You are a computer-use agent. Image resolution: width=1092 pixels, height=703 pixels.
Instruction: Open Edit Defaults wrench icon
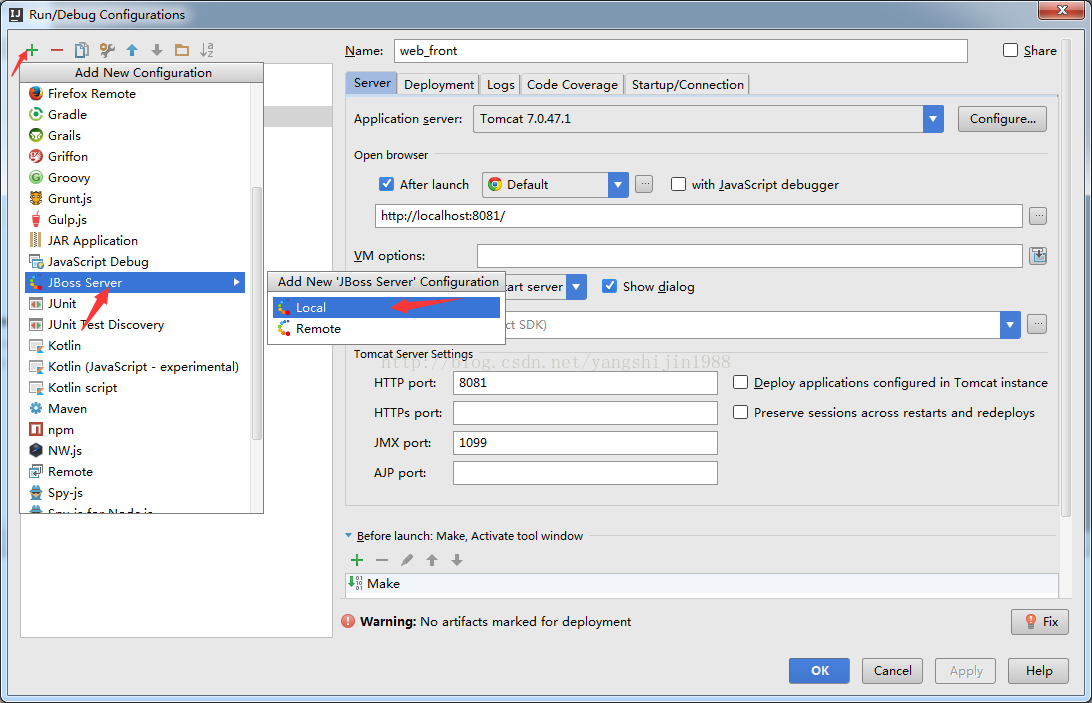[x=107, y=50]
